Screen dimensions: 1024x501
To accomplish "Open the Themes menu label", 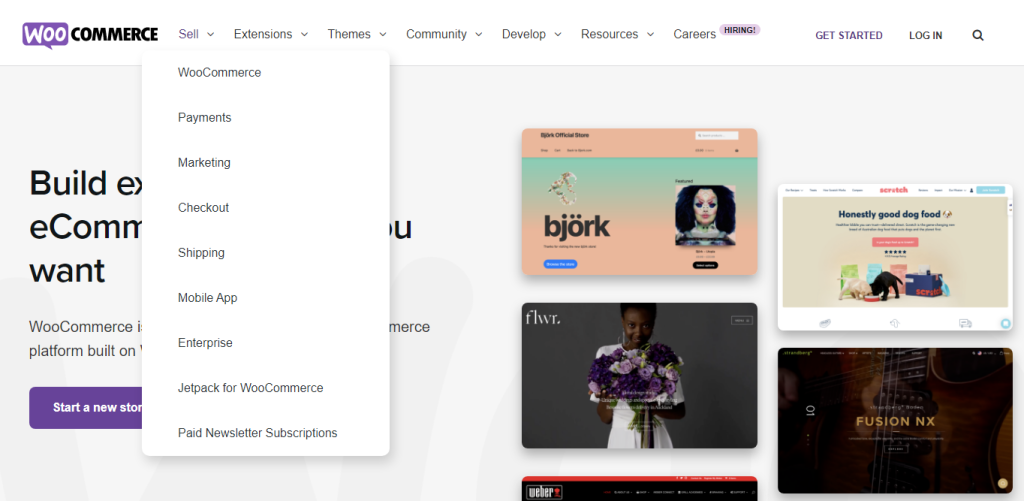I will (349, 34).
